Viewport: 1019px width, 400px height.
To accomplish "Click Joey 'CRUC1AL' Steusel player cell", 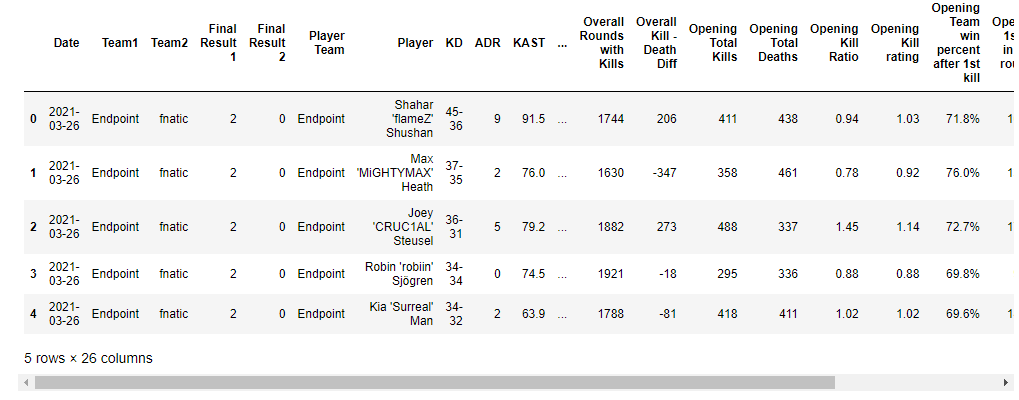I will click(x=403, y=227).
